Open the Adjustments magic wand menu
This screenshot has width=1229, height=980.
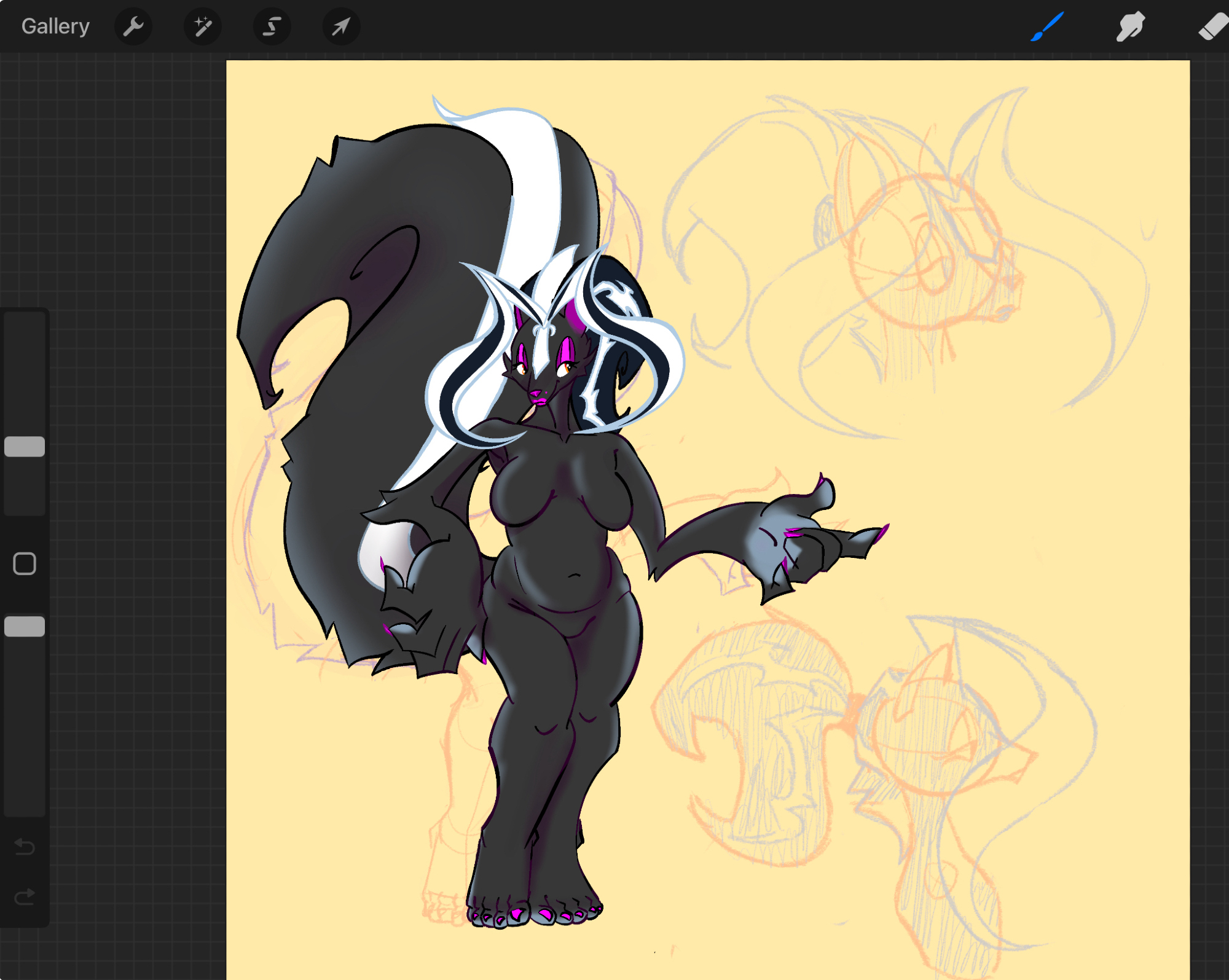(203, 26)
